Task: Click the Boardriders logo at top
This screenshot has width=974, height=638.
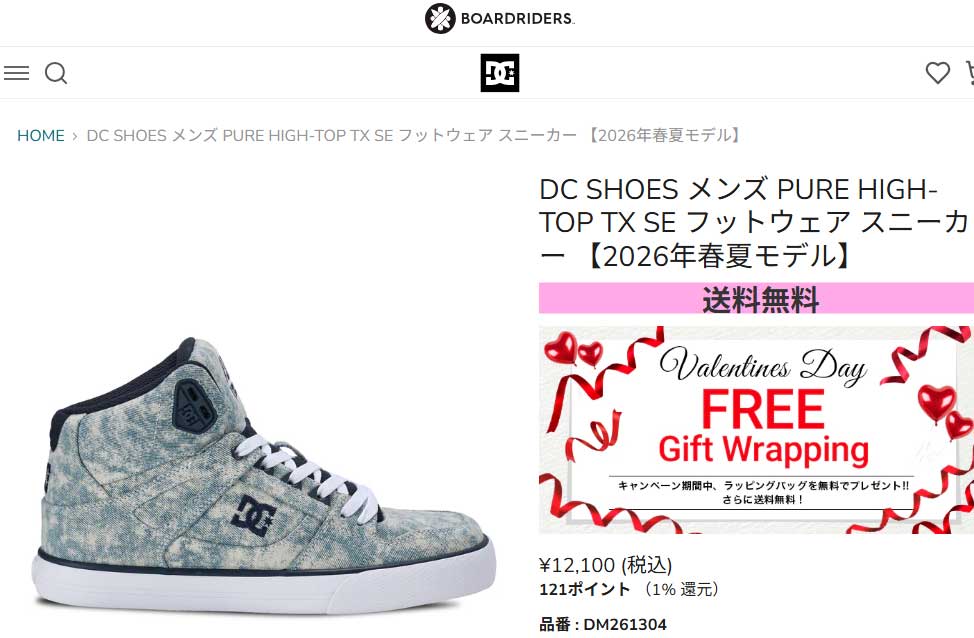Action: click(499, 18)
